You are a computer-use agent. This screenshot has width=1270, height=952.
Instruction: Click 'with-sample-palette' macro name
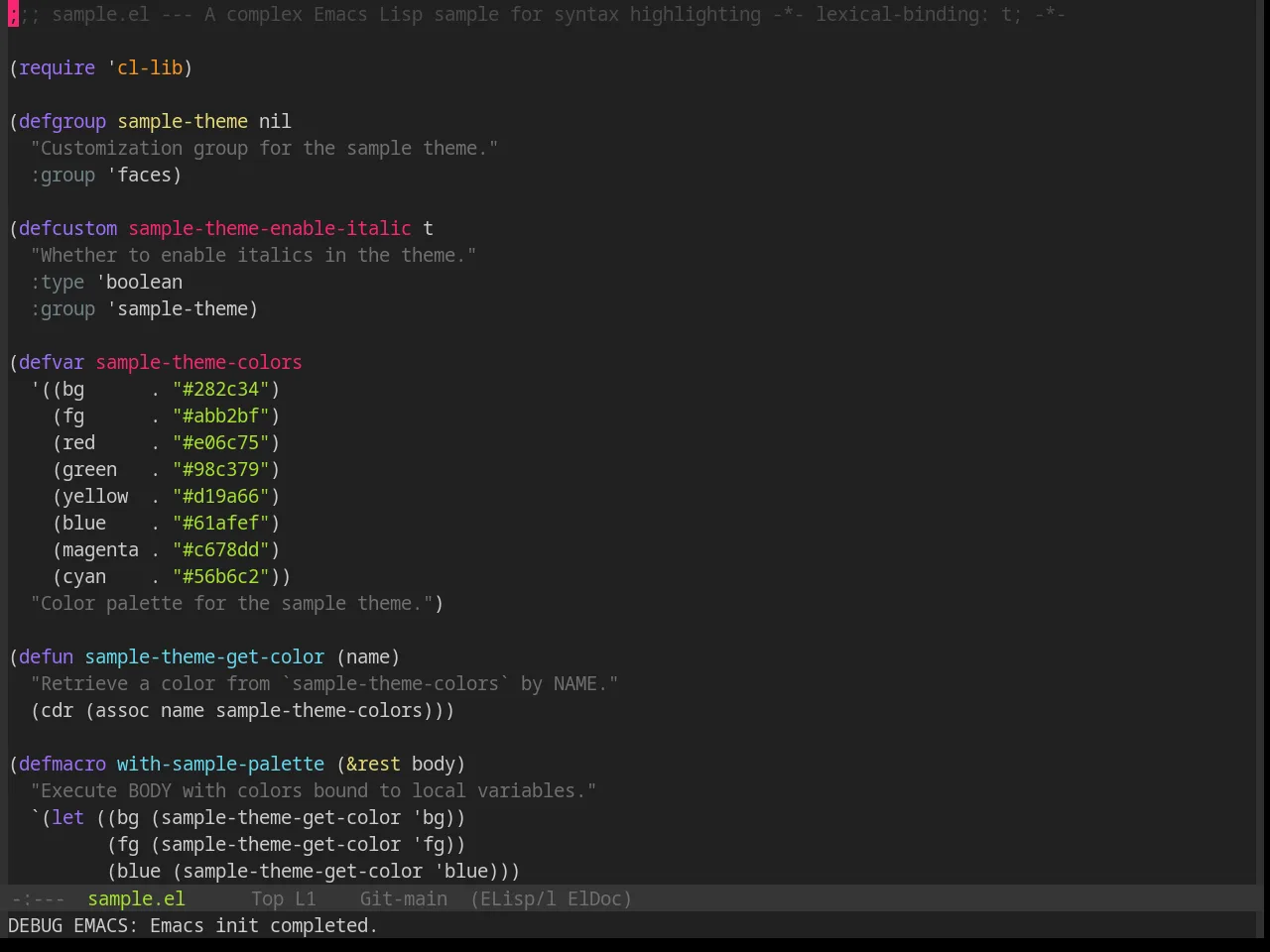click(220, 764)
